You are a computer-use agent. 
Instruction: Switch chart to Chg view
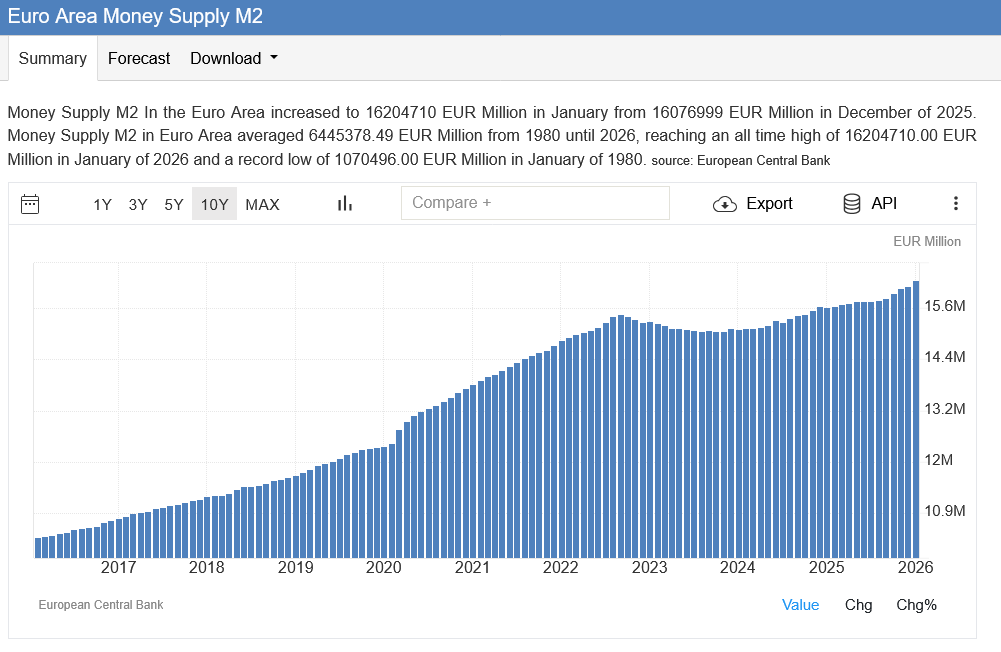(x=858, y=604)
